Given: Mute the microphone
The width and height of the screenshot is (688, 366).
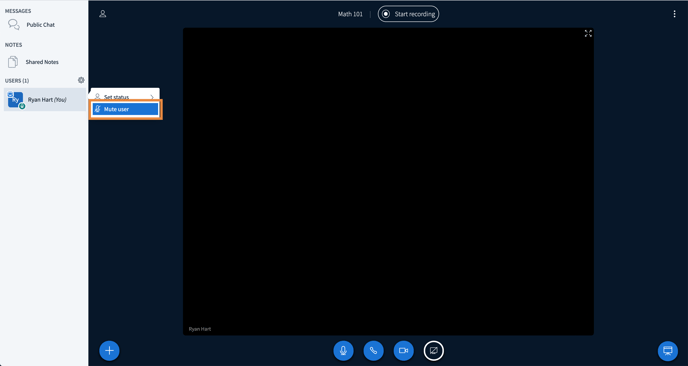Looking at the screenshot, I should (344, 351).
